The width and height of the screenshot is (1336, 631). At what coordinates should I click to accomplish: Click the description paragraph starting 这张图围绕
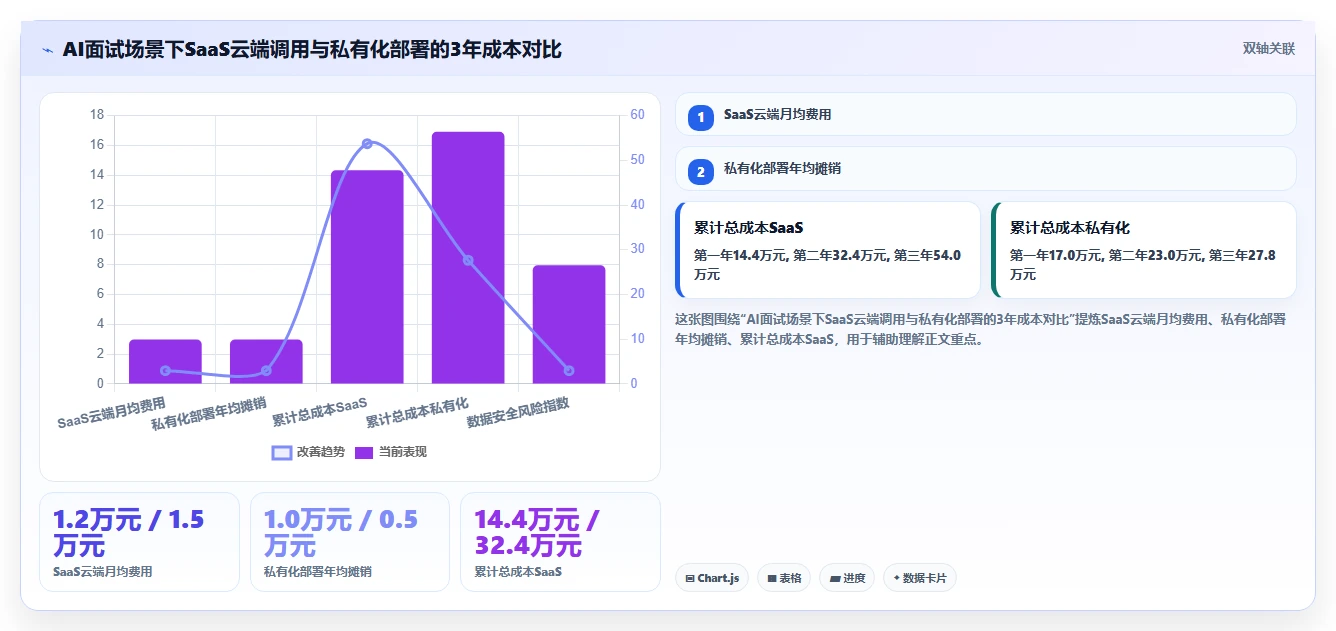981,329
